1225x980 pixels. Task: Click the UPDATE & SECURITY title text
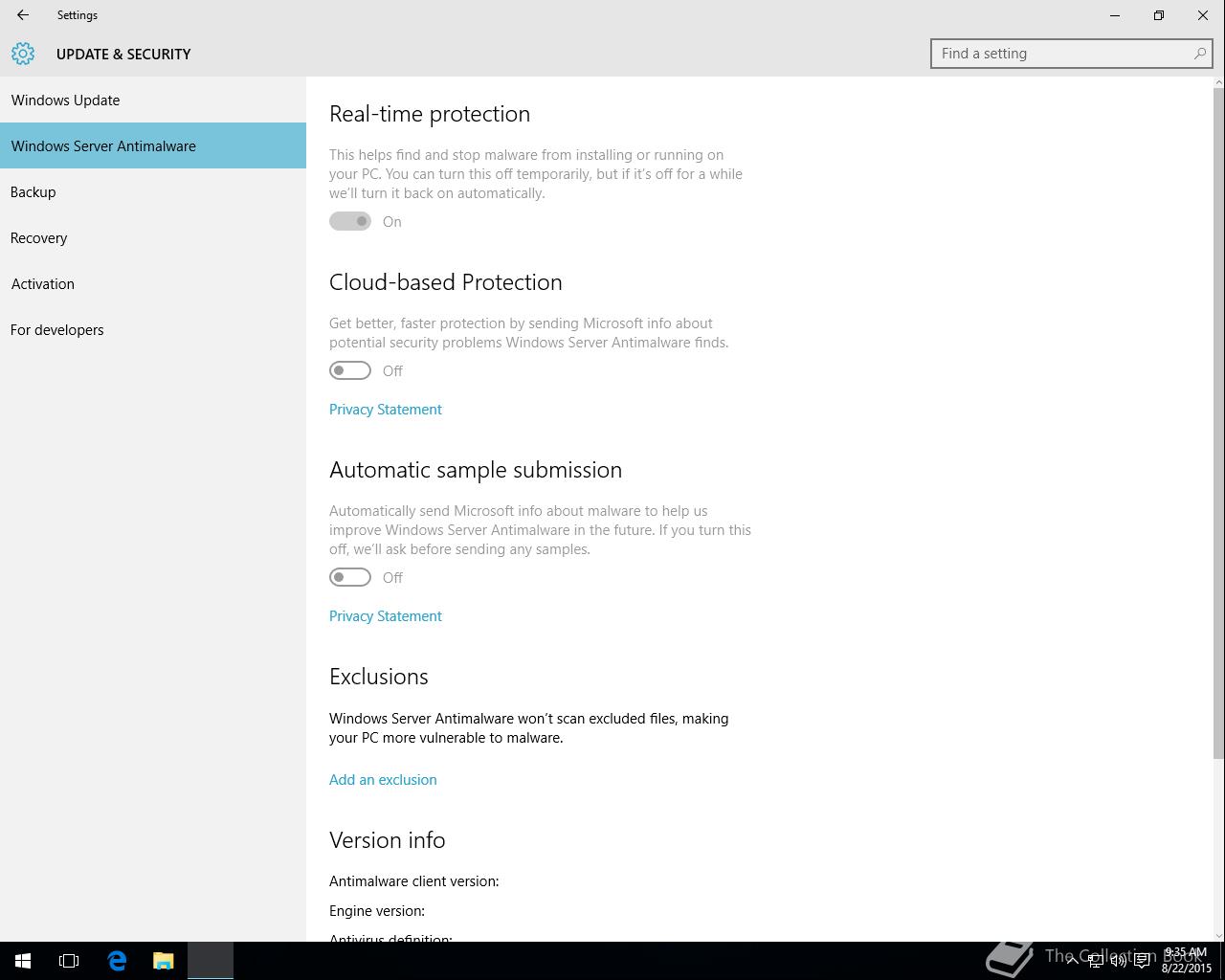123,55
